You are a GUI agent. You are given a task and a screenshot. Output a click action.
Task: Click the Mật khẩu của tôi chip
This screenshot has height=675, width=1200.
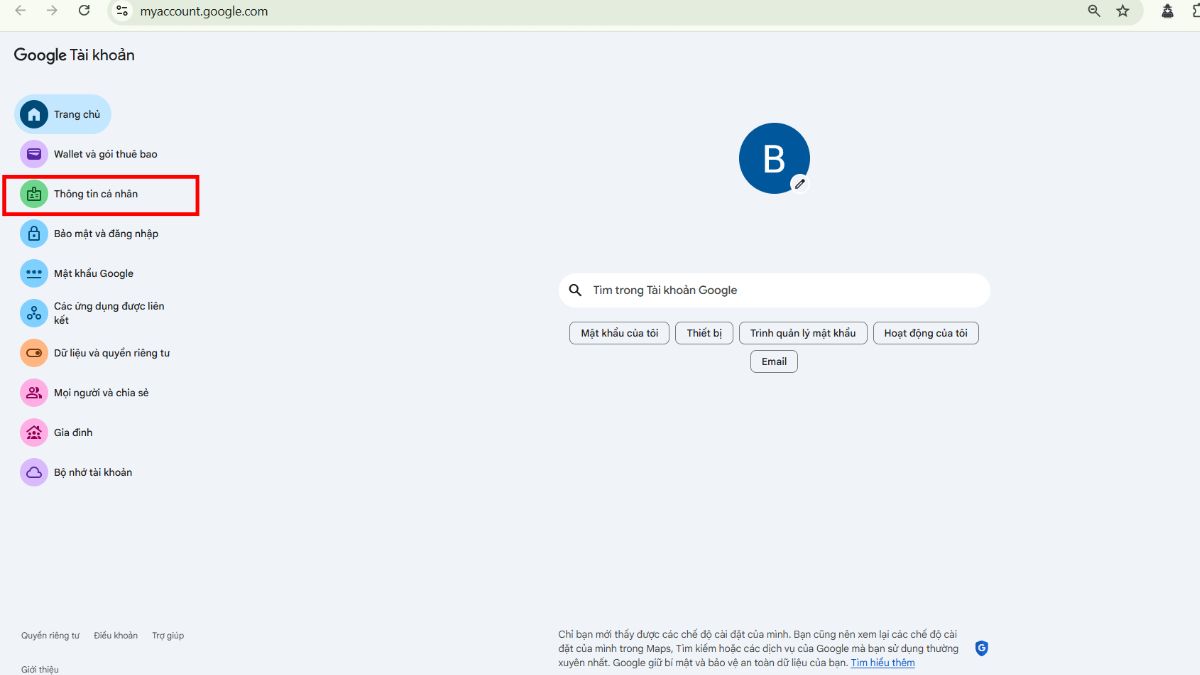coord(619,333)
